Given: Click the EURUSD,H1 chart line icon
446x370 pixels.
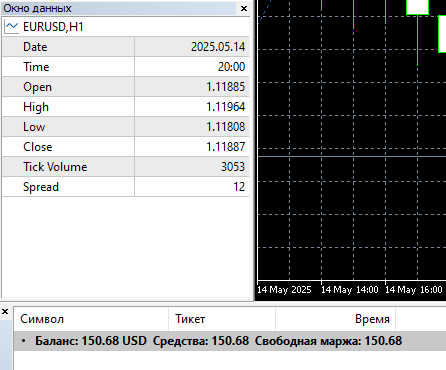Looking at the screenshot, I should [x=12, y=27].
